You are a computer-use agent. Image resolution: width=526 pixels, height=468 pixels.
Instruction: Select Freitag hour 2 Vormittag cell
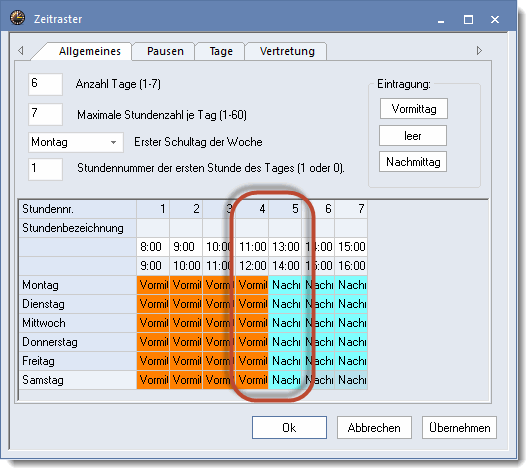(186, 361)
